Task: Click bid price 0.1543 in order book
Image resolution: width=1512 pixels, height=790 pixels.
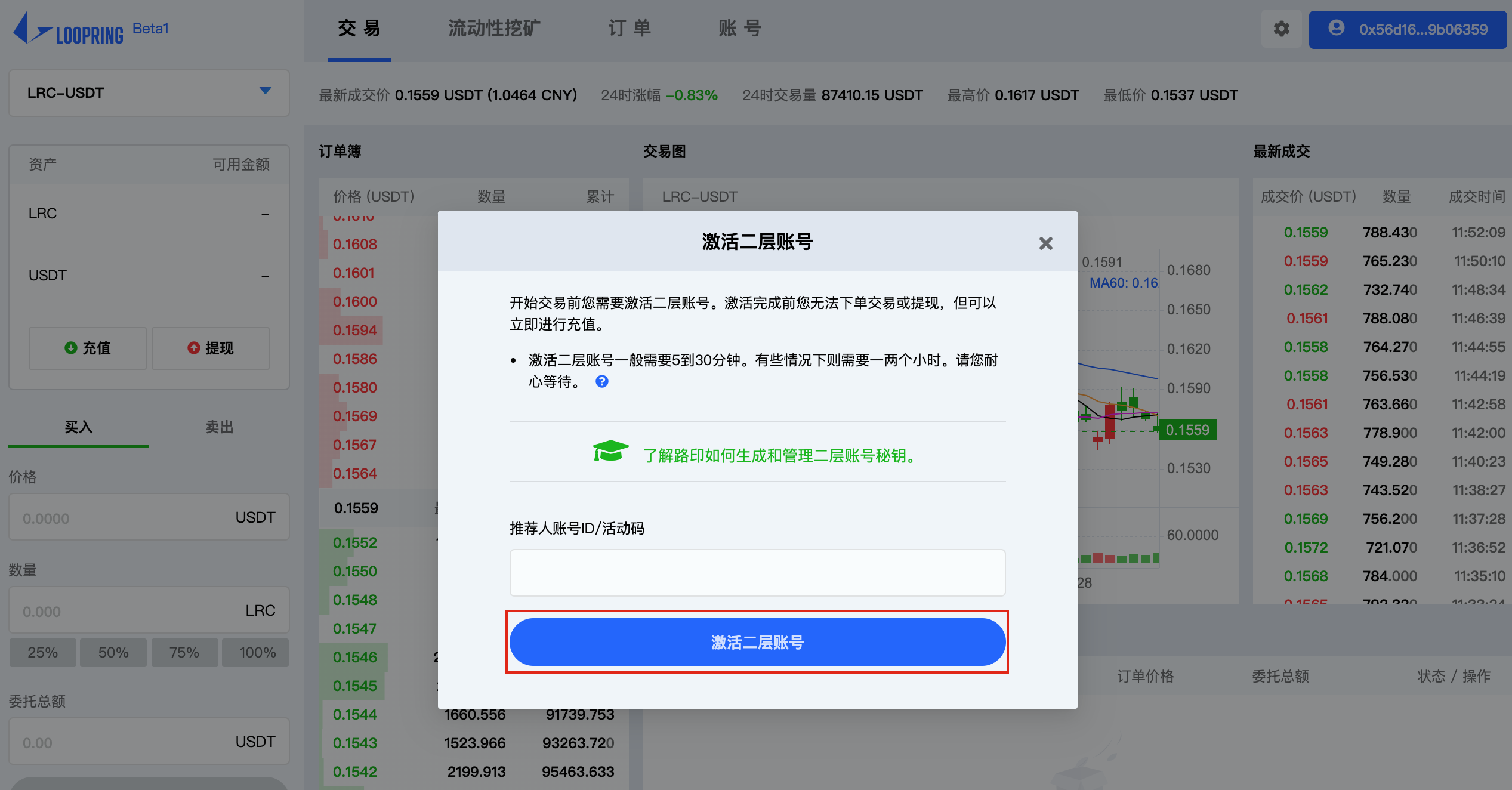Action: (x=355, y=743)
